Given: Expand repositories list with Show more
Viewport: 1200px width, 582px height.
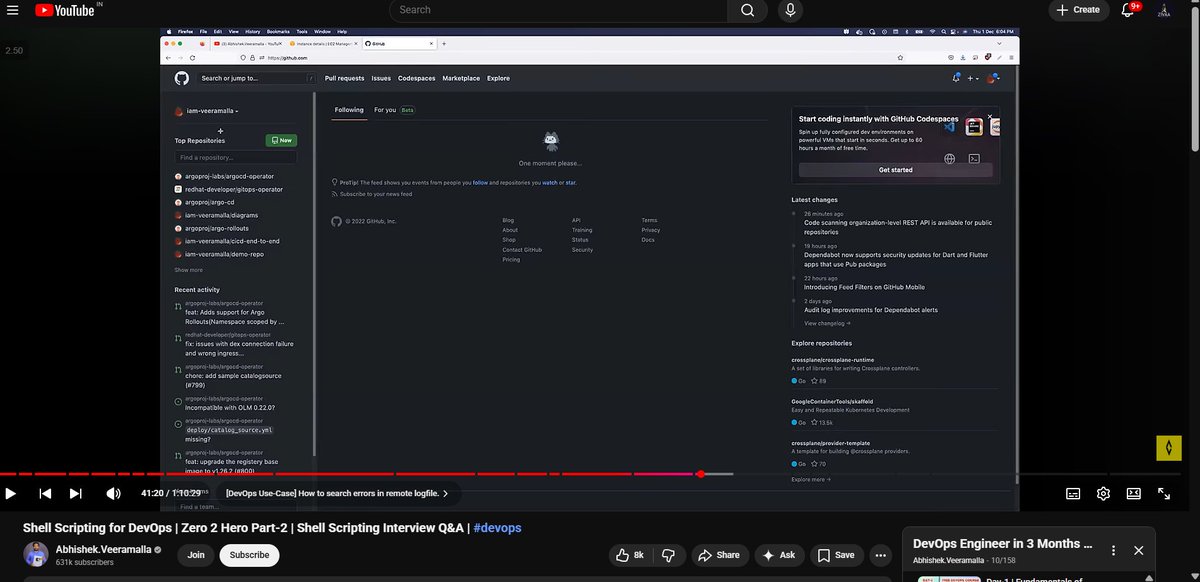Looking at the screenshot, I should (x=188, y=270).
